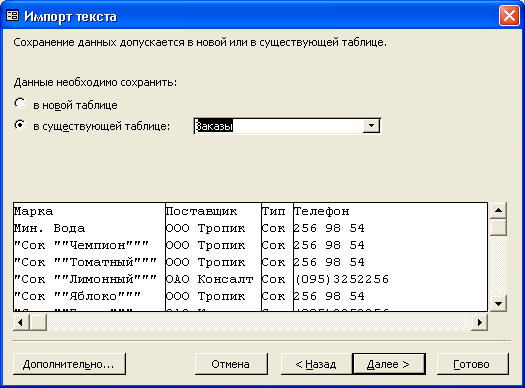Select the 'в существующей таблице' radio button
The height and width of the screenshot is (388, 525).
[20, 125]
